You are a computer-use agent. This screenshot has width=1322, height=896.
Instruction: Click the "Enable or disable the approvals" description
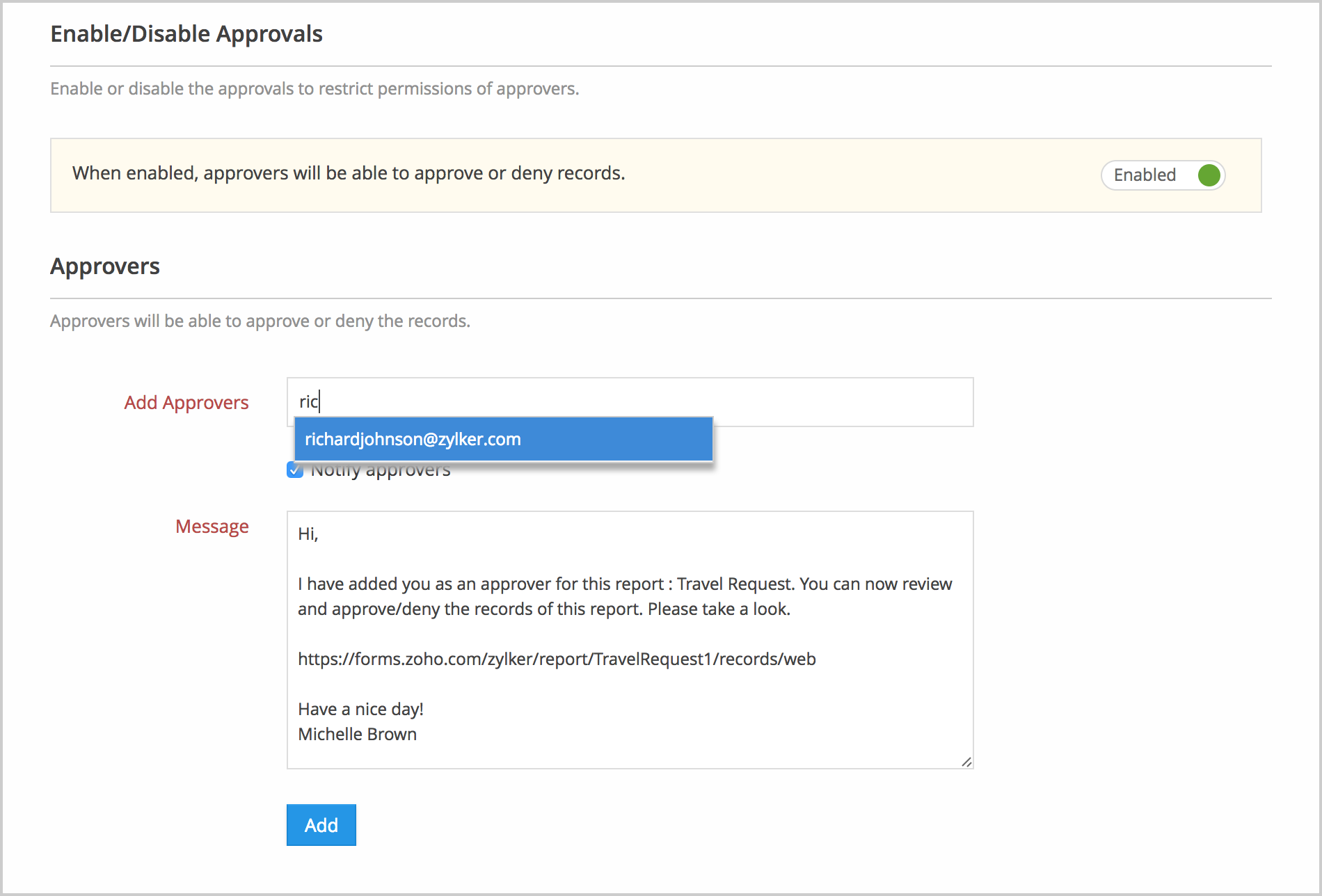[x=314, y=89]
